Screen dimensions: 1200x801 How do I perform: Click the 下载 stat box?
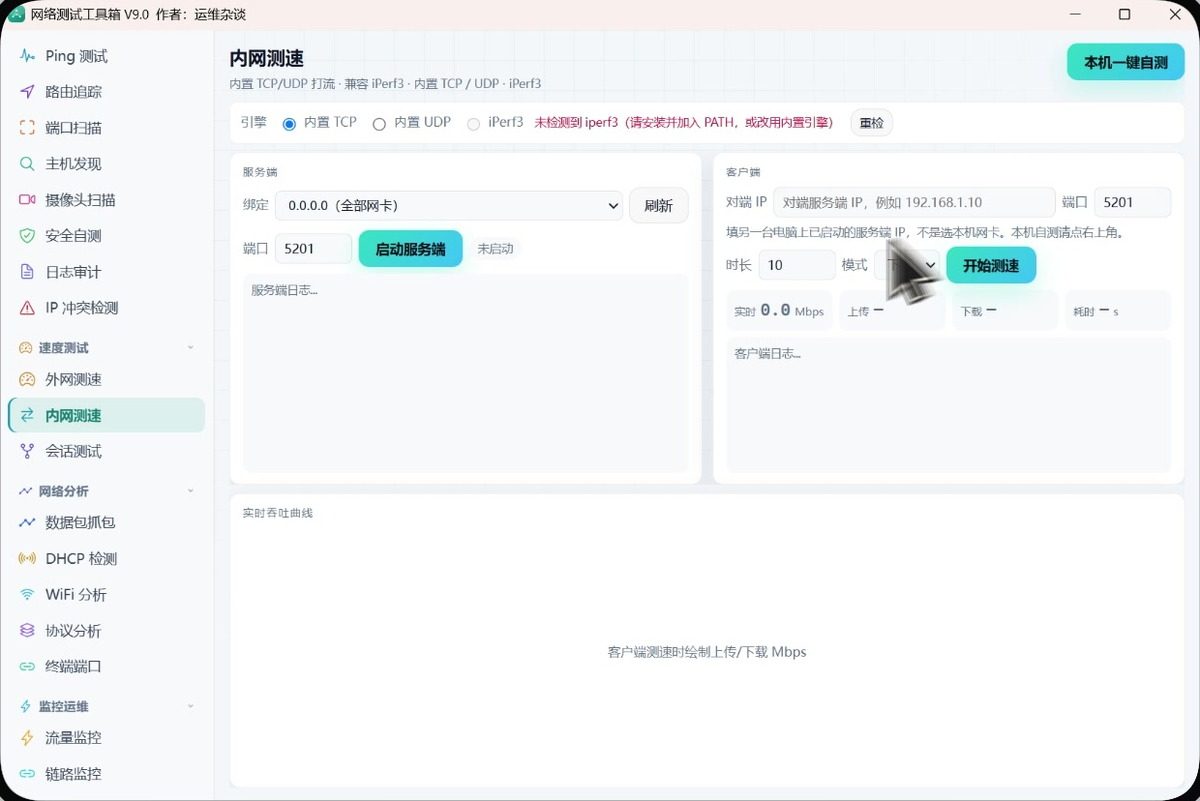[x=1005, y=311]
